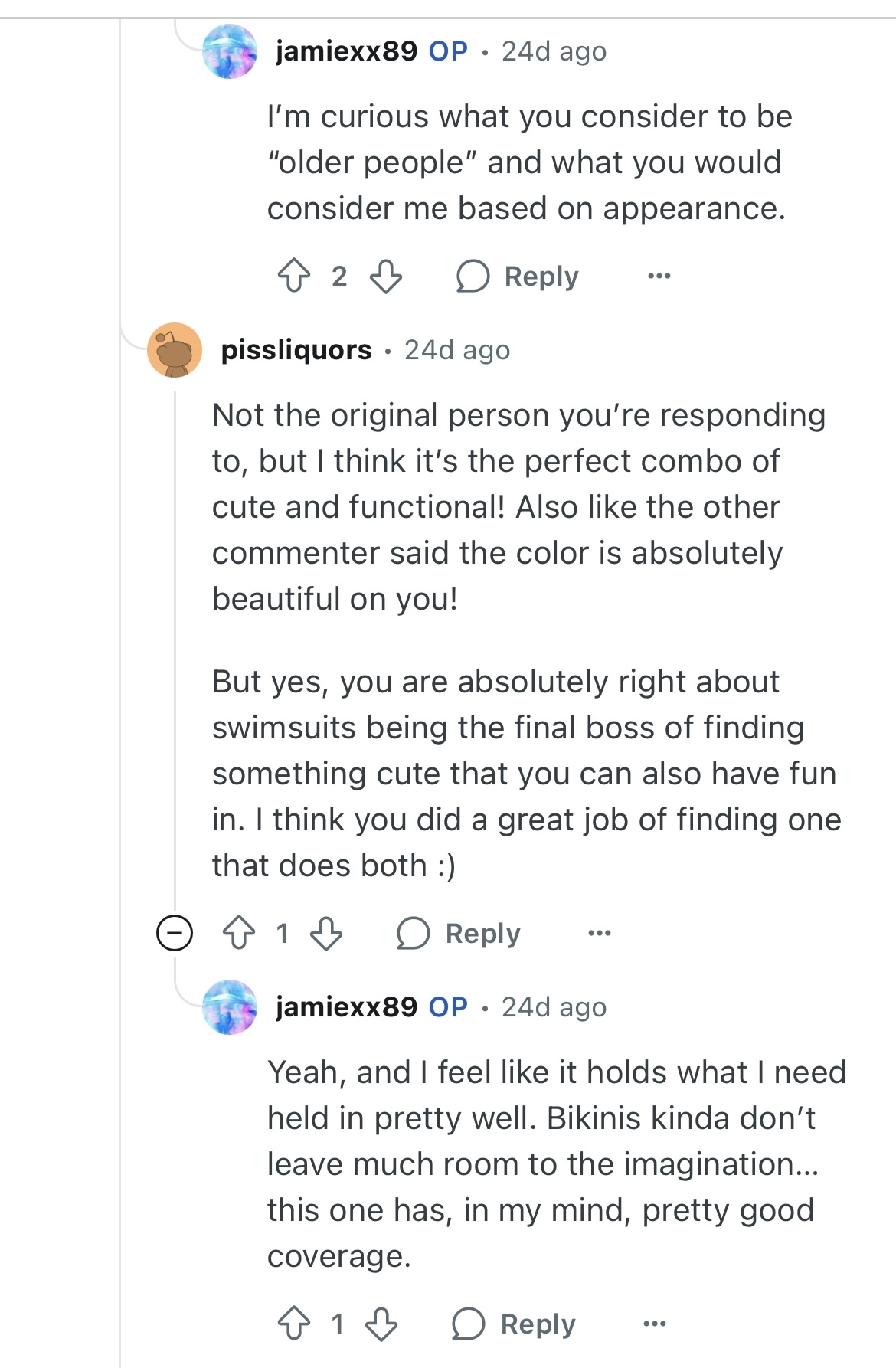This screenshot has width=896, height=1368.
Task: Downvote jamiexx89's "older people" comment
Action: click(386, 276)
